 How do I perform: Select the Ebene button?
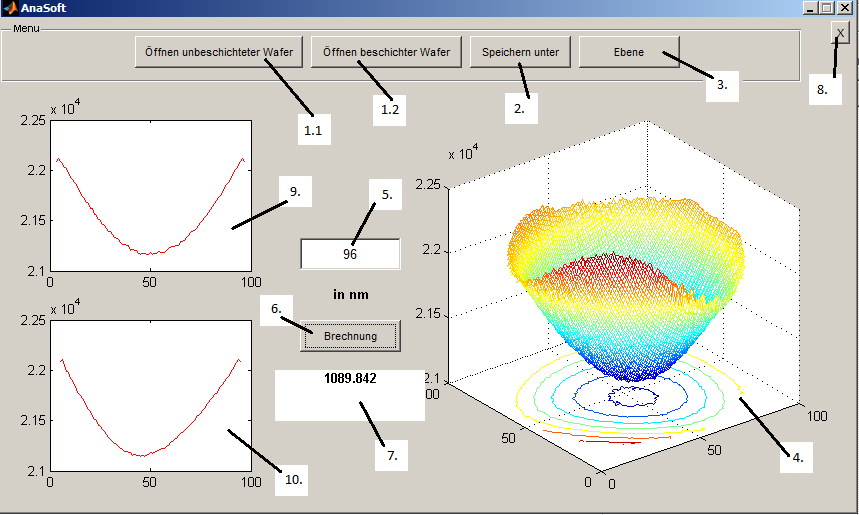point(629,52)
